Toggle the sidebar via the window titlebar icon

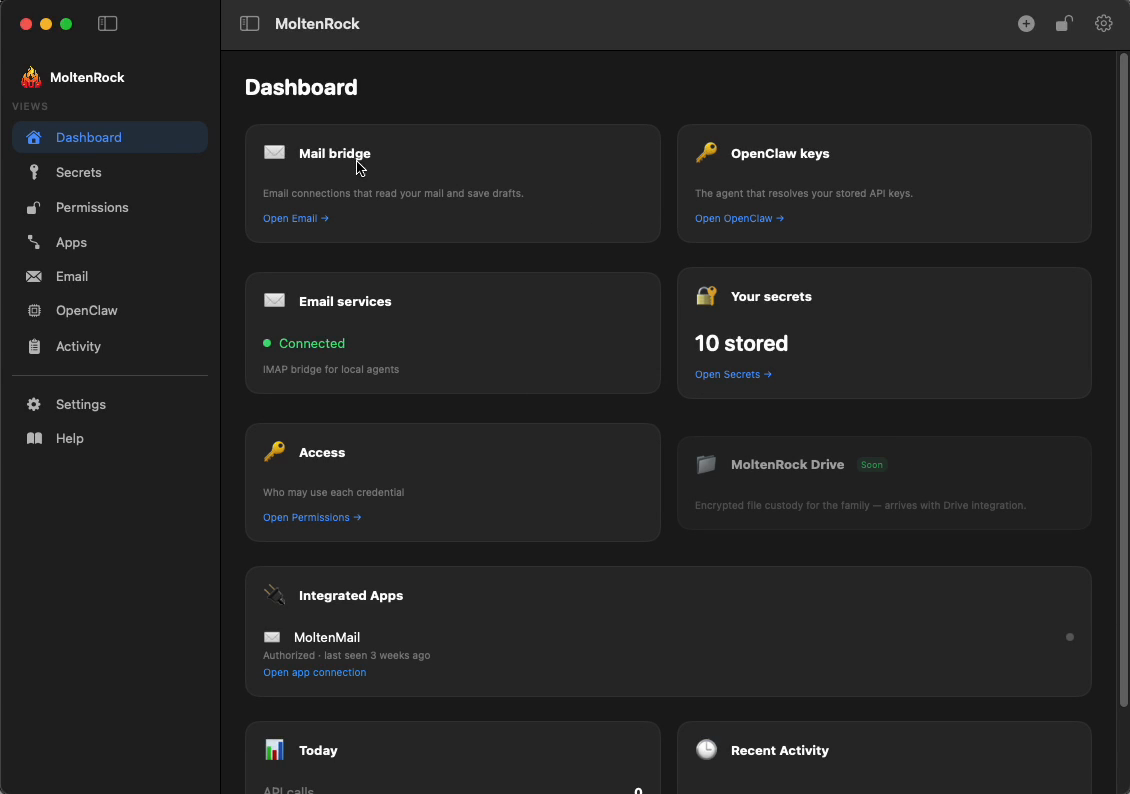107,24
